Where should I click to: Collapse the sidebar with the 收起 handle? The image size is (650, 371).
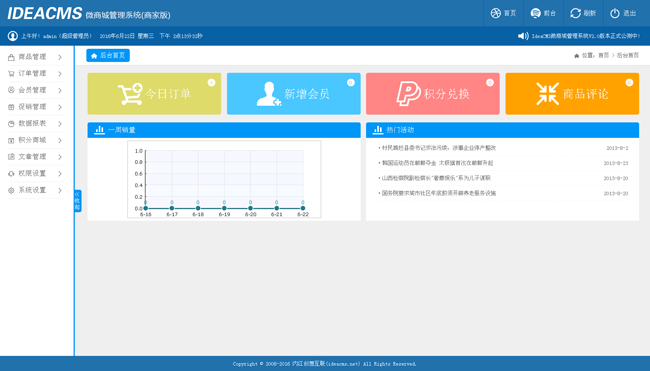coord(78,201)
